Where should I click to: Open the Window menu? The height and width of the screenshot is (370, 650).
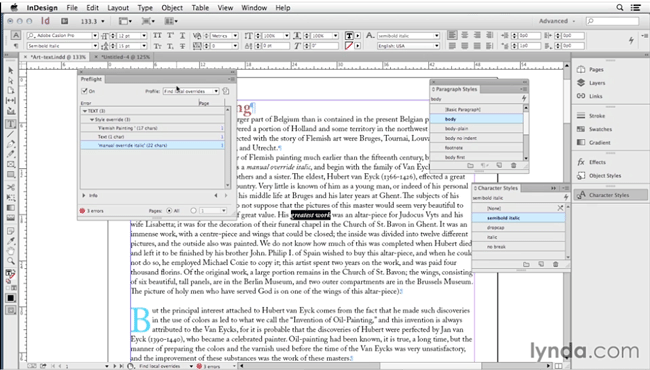254,7
